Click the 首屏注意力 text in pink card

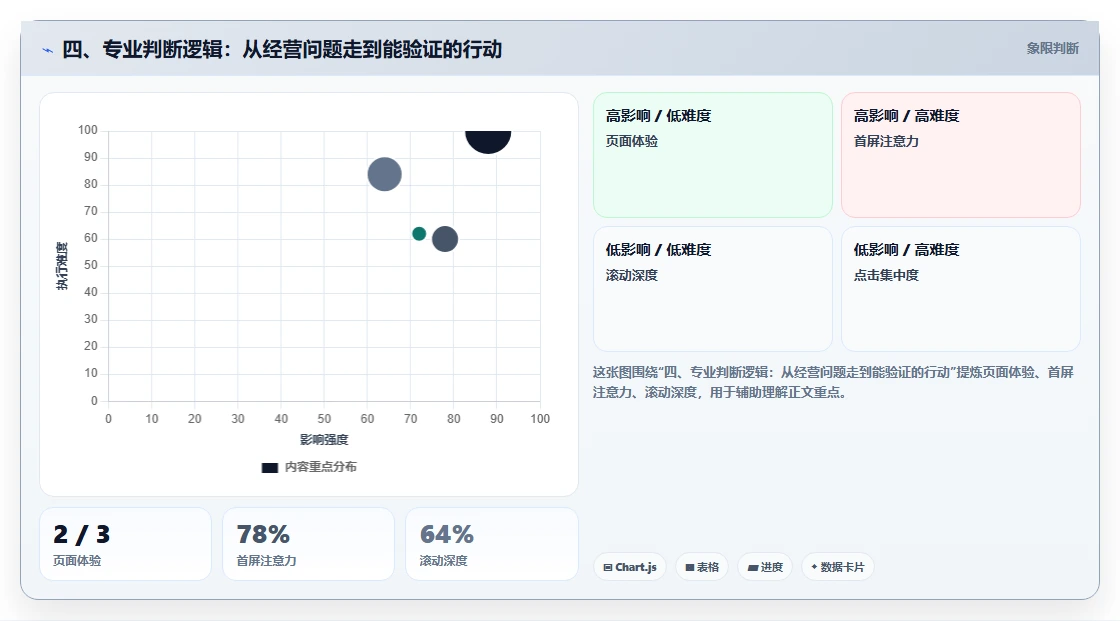pos(886,141)
